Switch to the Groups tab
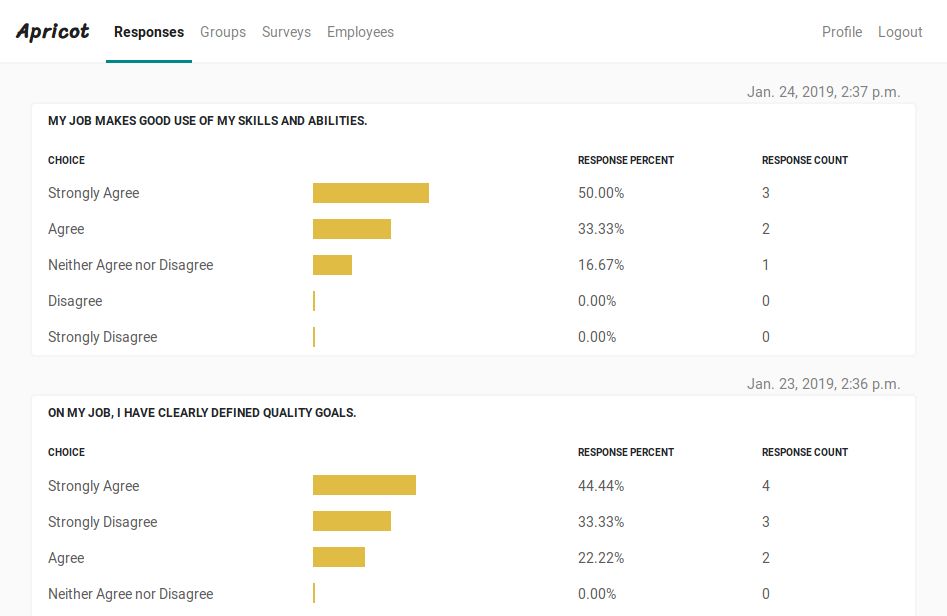 tap(223, 32)
